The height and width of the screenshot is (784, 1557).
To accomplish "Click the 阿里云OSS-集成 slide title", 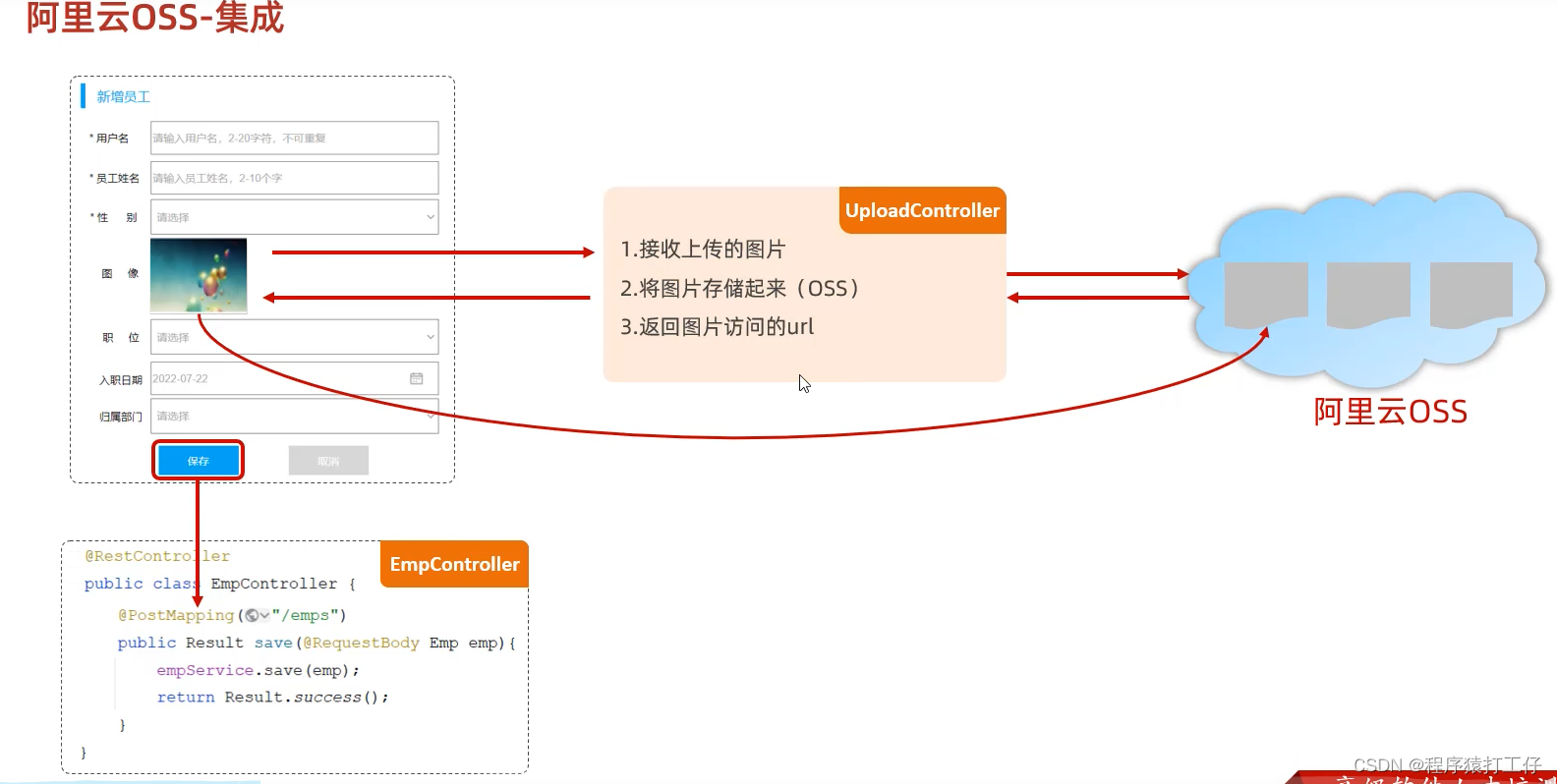I will click(154, 17).
